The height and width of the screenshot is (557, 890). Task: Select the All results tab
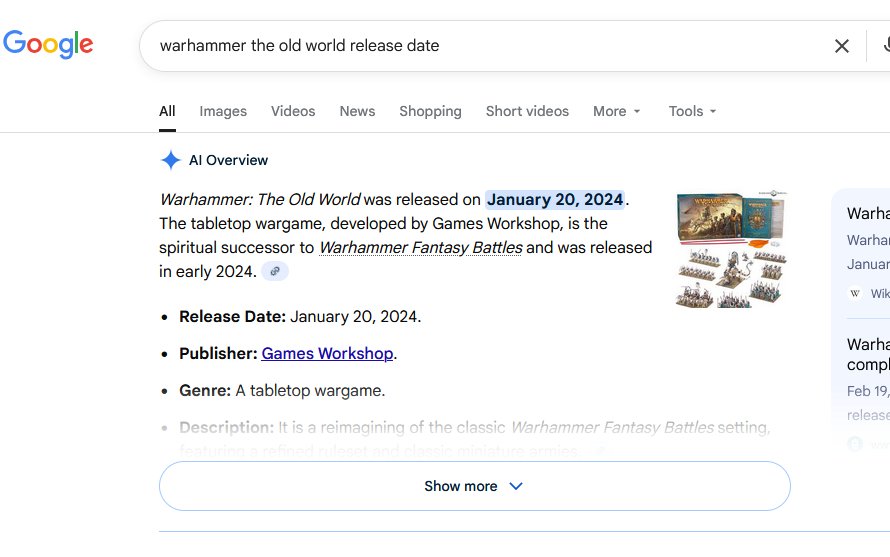(167, 111)
